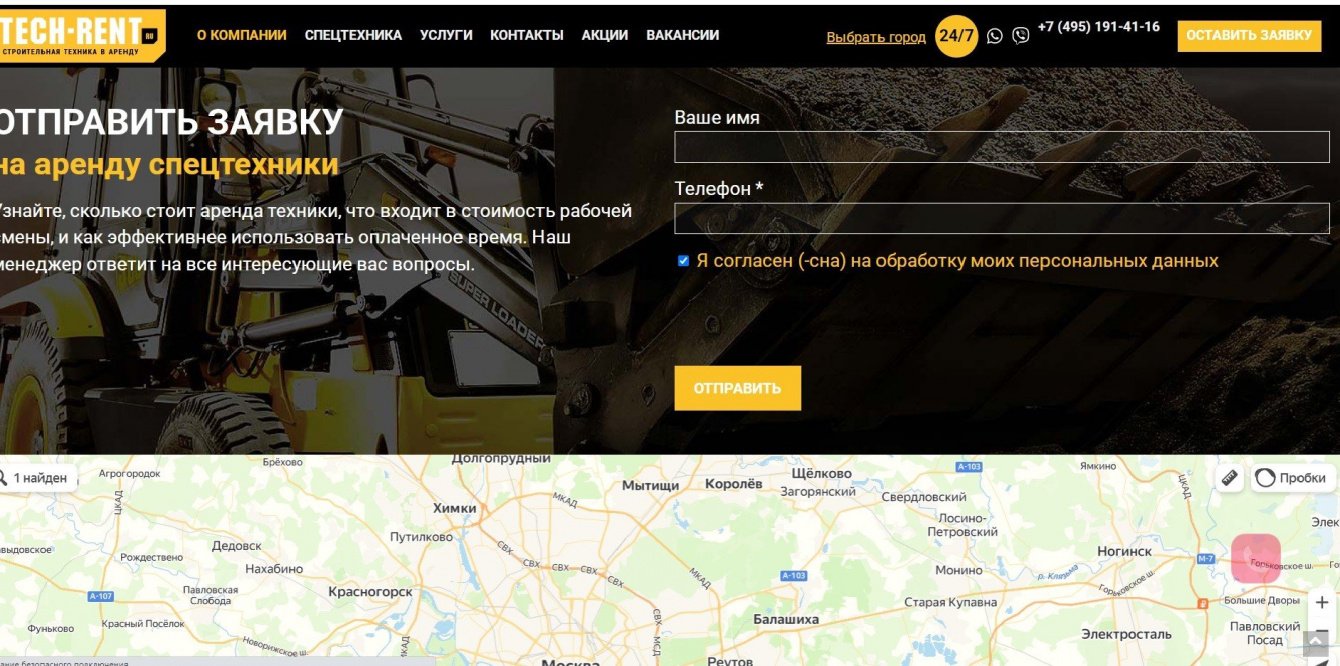The width and height of the screenshot is (1340, 666).
Task: Click the Viber icon in header
Action: click(1020, 36)
